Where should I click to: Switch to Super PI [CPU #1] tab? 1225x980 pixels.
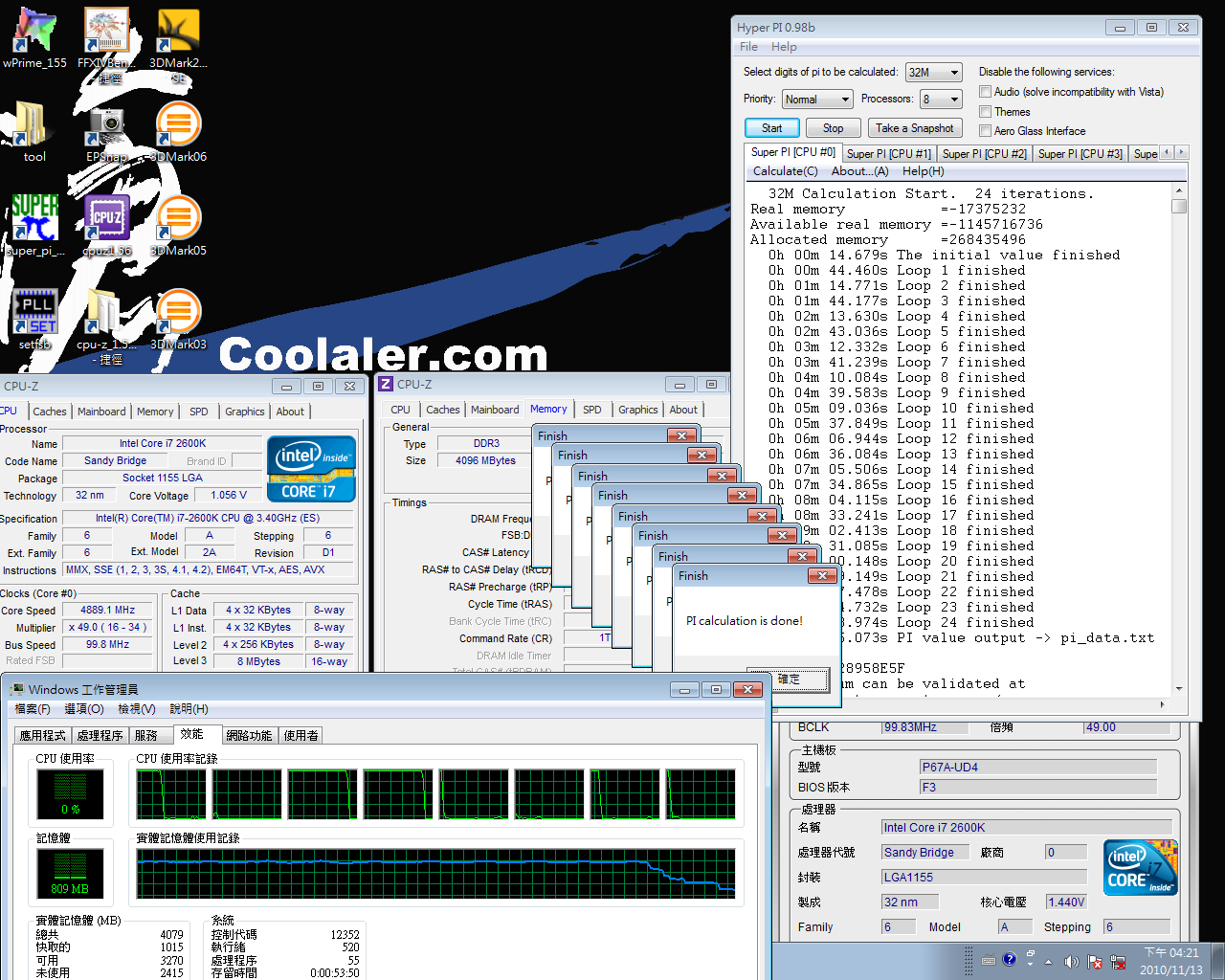888,153
